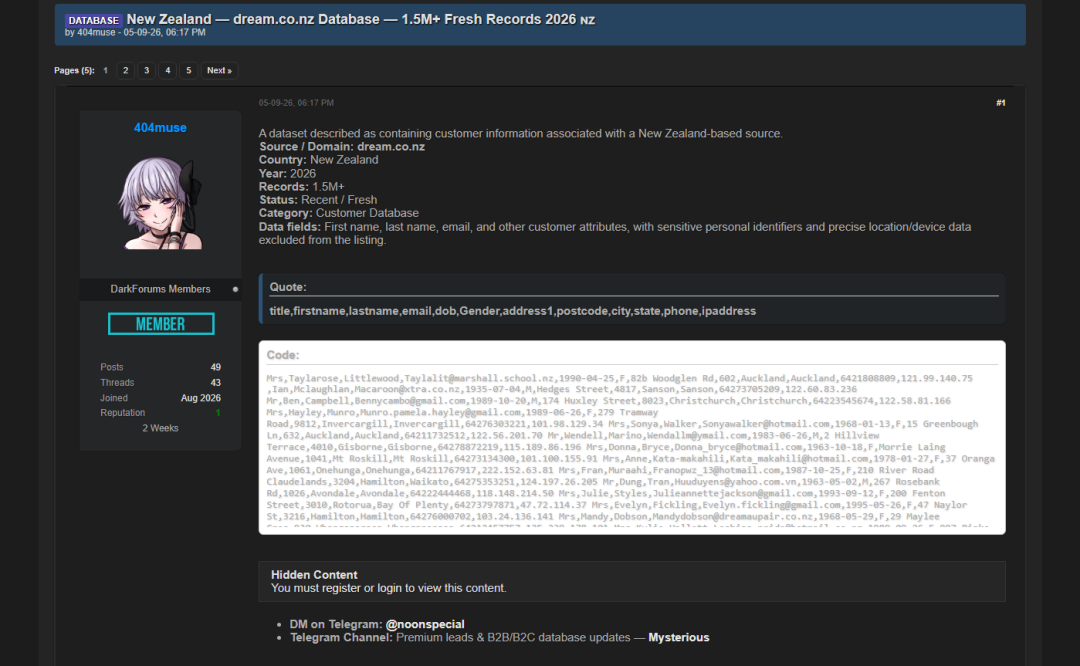Click the post number #1 permalink
The width and height of the screenshot is (1080, 666).
(x=1000, y=103)
